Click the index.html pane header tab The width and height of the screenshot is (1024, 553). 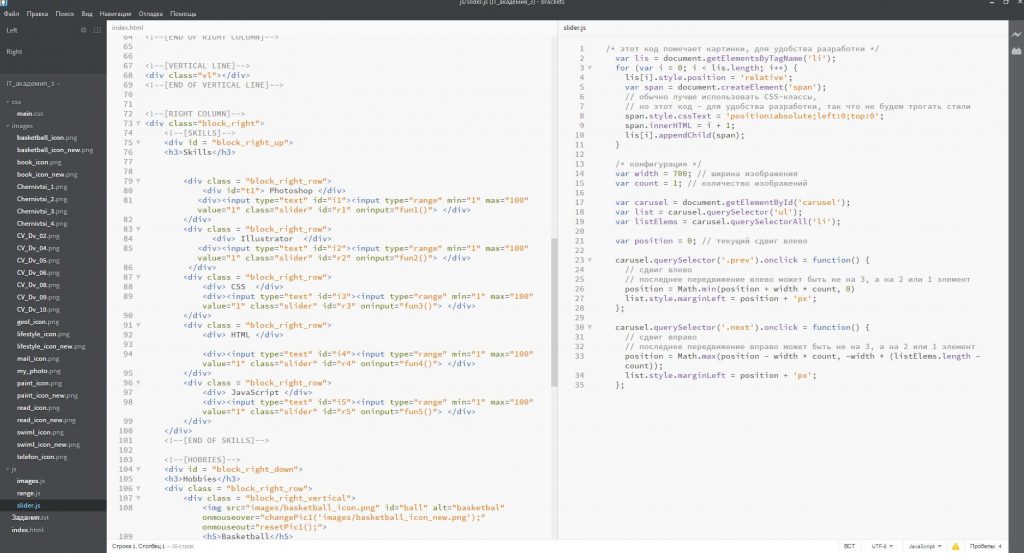tap(127, 28)
